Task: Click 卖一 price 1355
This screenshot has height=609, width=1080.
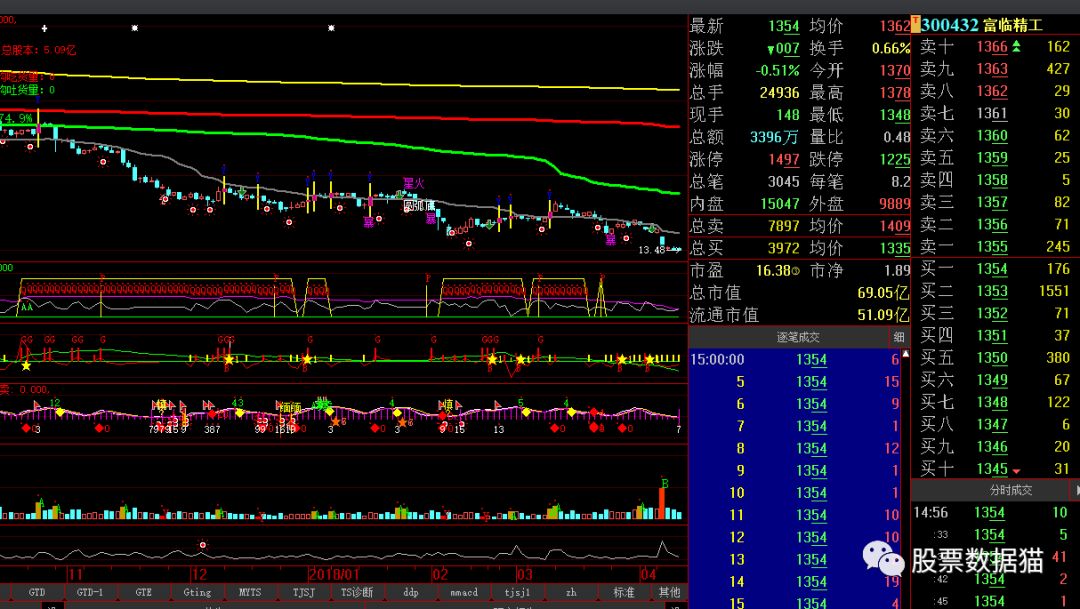Action: pos(992,247)
